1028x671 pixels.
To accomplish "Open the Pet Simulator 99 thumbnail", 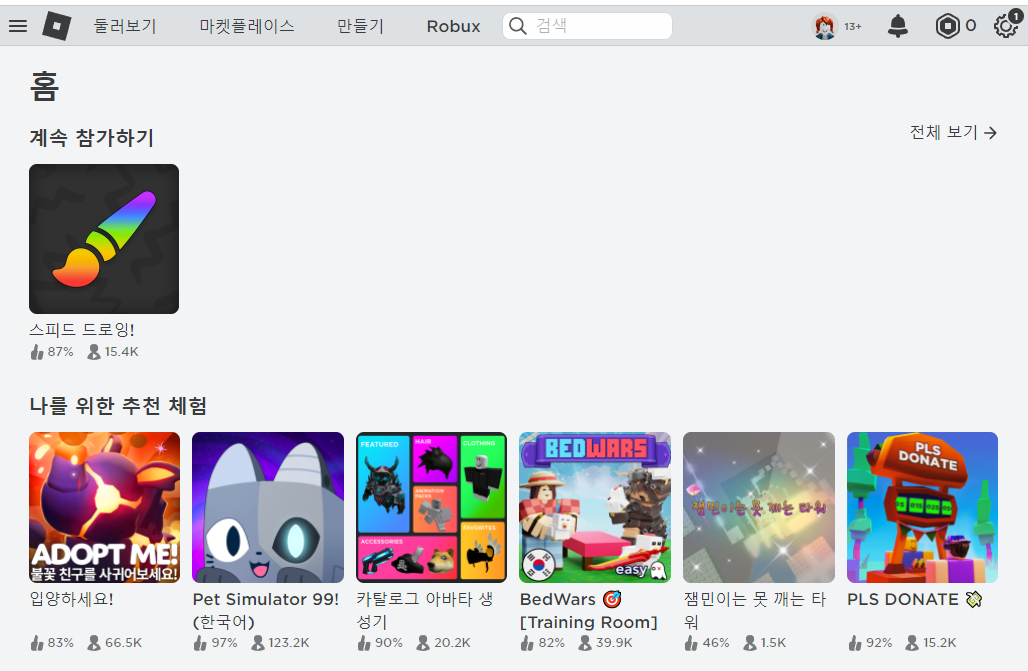I will [x=267, y=507].
